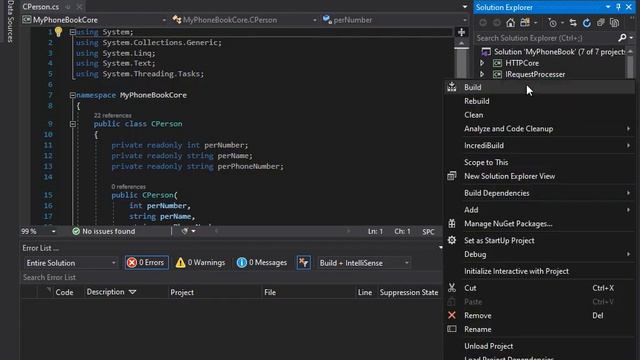
Task: Open the MyPhoneBookCore.CPerson type dropdown
Action: pyautogui.click(x=244, y=20)
